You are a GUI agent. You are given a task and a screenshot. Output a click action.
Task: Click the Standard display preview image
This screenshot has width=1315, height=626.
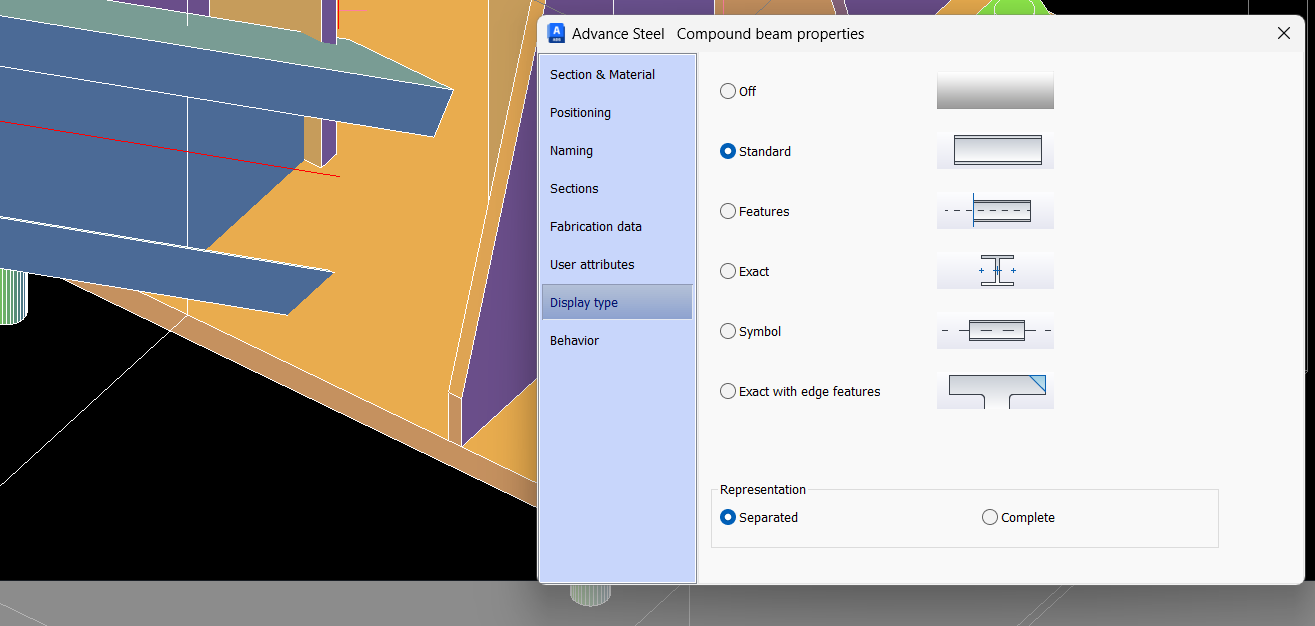pos(995,151)
